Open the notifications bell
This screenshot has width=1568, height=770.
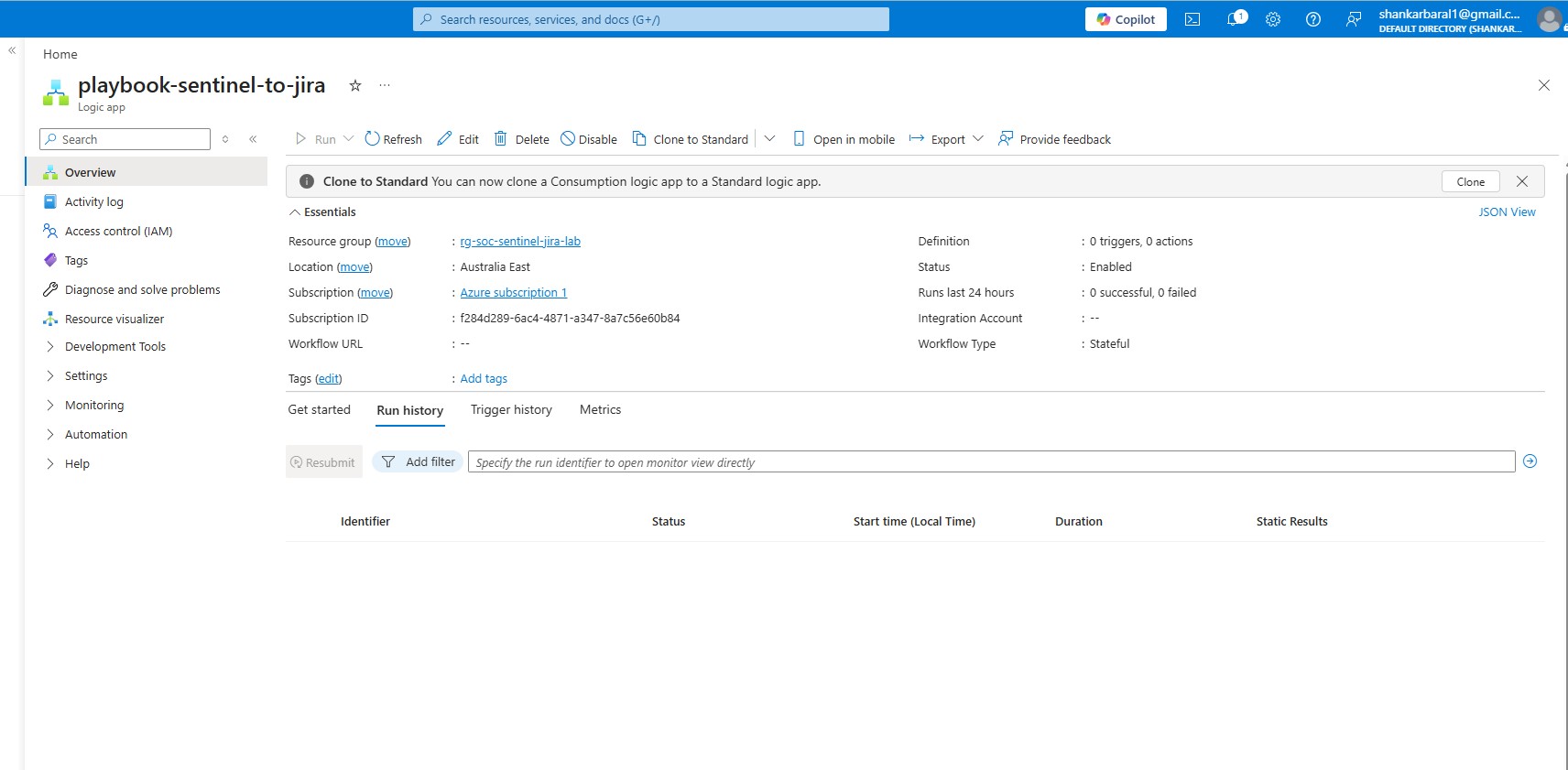point(1235,19)
